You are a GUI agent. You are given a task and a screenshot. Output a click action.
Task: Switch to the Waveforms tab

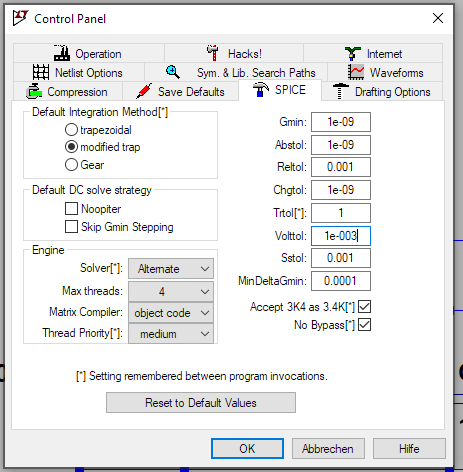[x=385, y=72]
